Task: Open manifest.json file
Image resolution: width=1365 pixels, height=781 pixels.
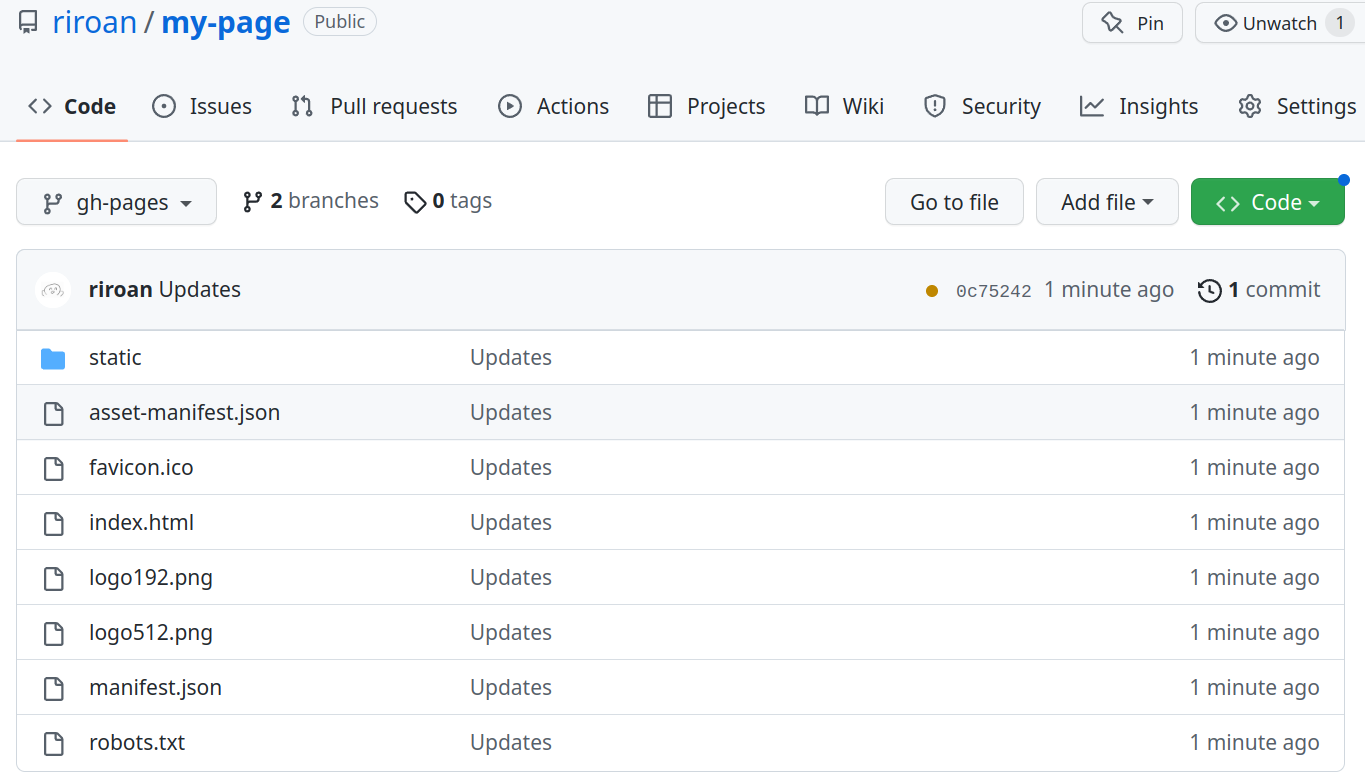Action: pos(155,687)
